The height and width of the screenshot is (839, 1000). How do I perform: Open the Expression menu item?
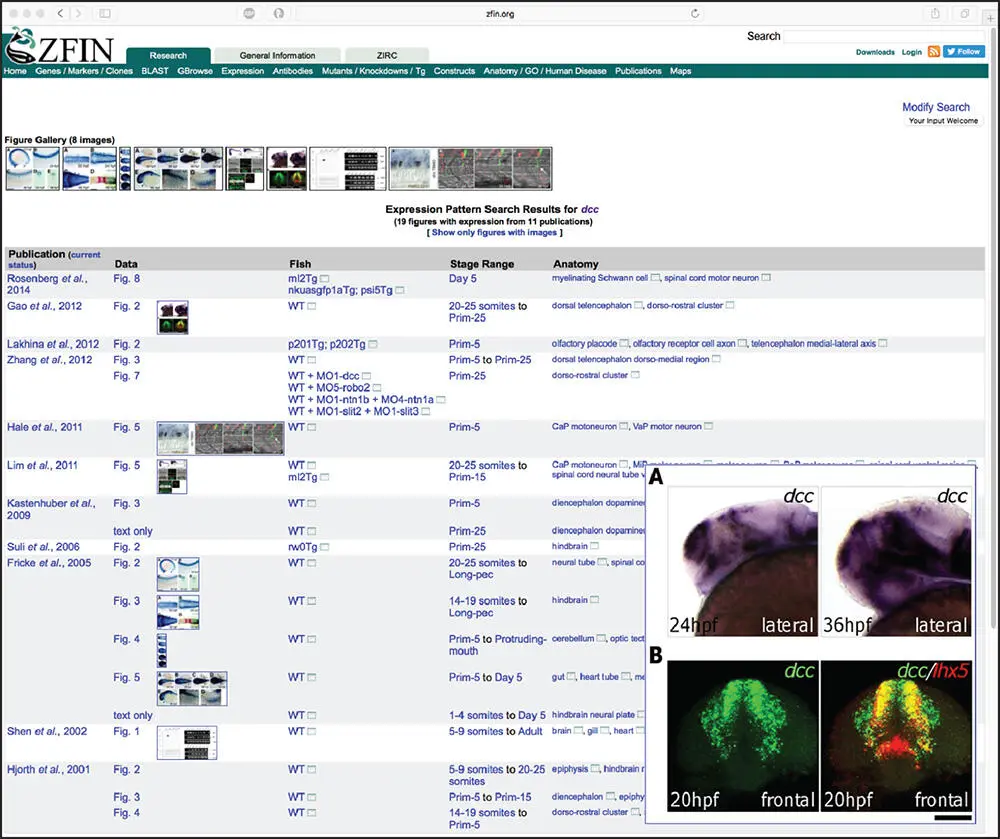(243, 71)
